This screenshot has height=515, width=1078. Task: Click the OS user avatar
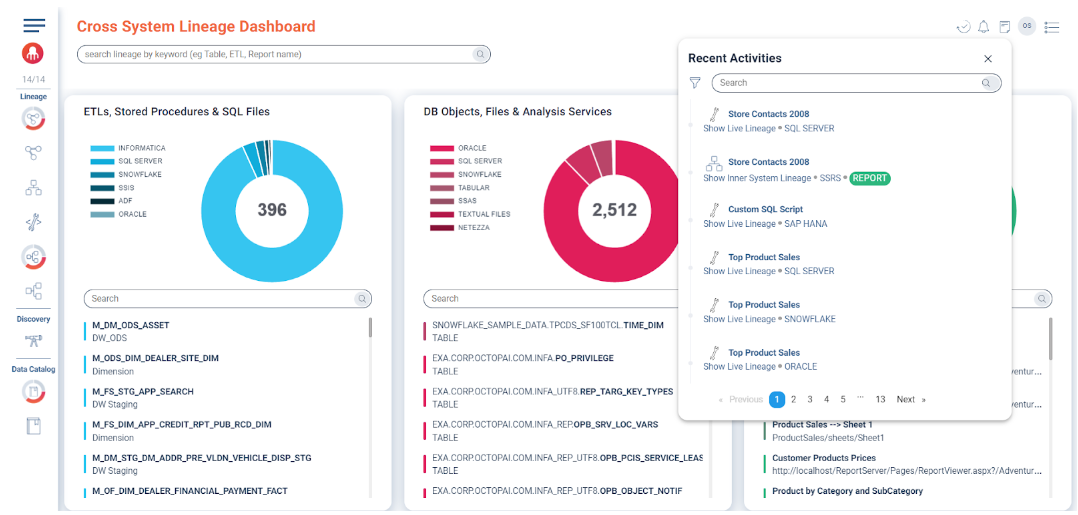(x=1027, y=26)
